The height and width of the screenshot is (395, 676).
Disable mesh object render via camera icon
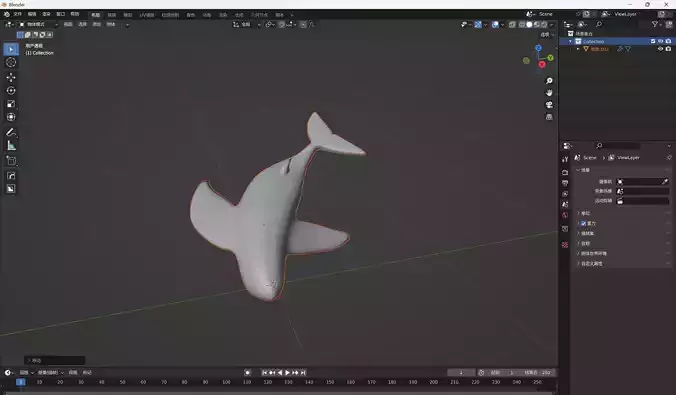tap(668, 49)
